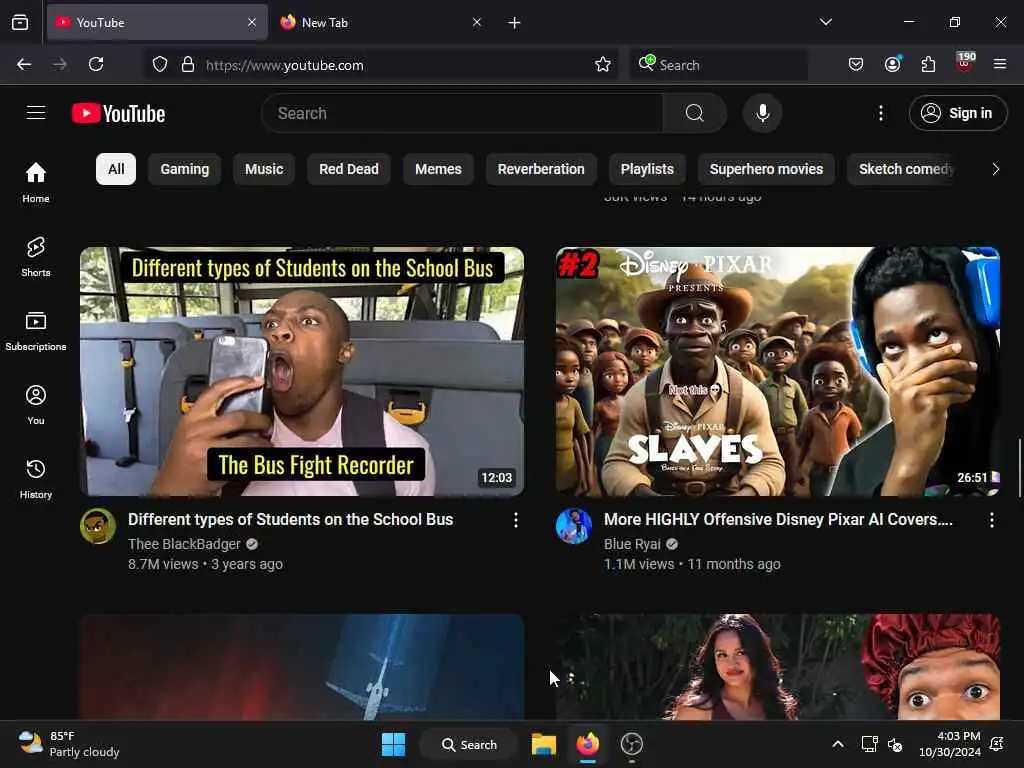Open OBS Studio from taskbar
Screen dimensions: 1024x768
click(x=632, y=744)
